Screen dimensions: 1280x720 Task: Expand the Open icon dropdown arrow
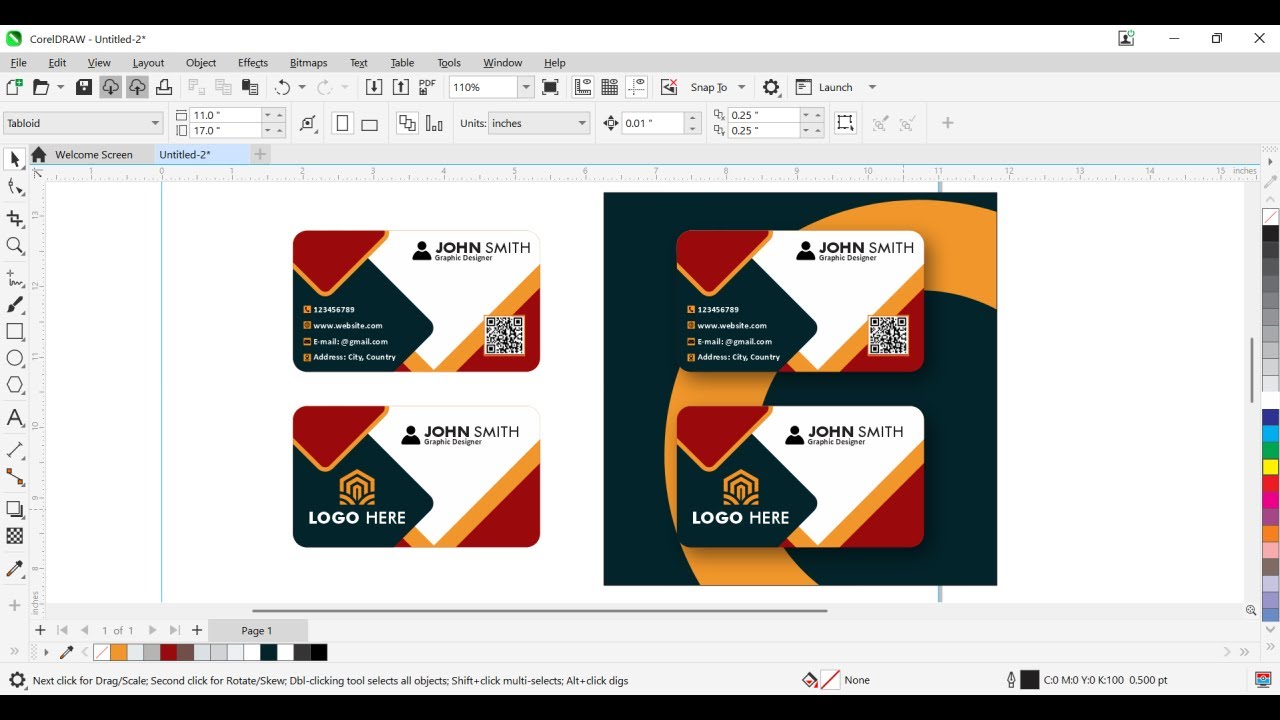[x=60, y=87]
